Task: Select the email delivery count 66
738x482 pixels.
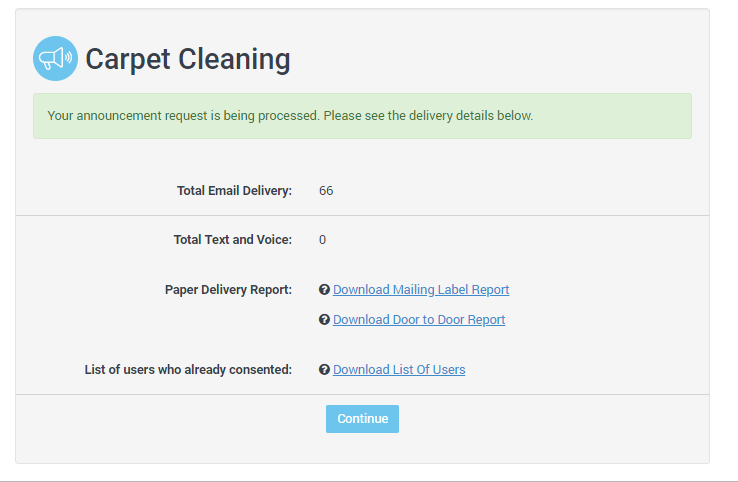Action: (x=326, y=190)
